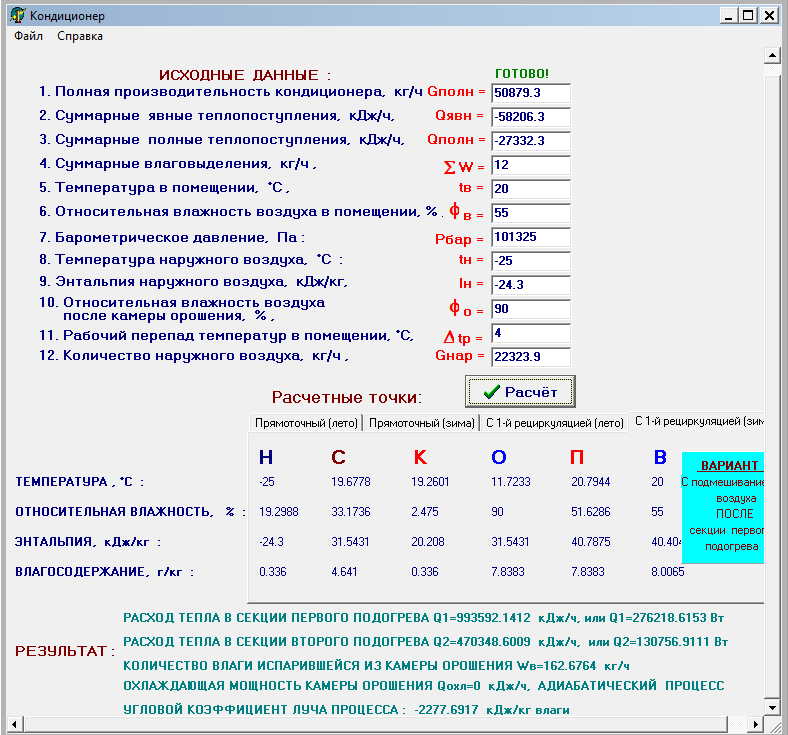Click temperature value 11.7233 for point О
Image resolution: width=788 pixels, height=735 pixels.
(x=511, y=482)
